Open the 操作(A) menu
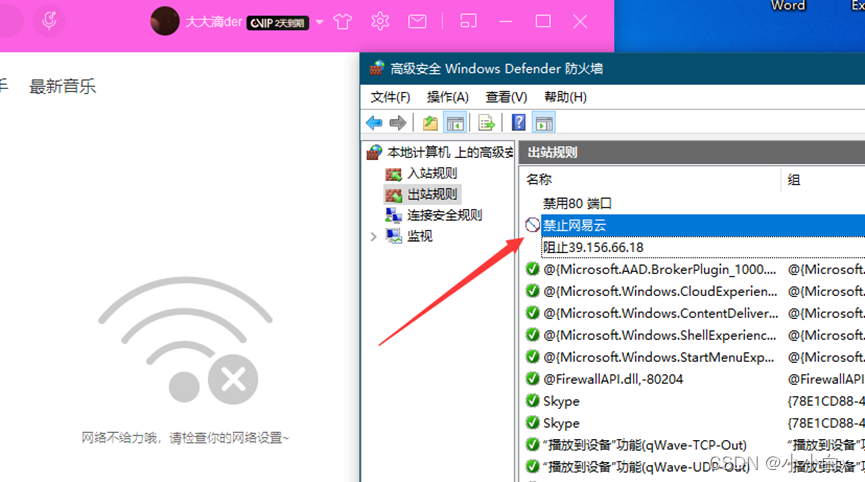The image size is (865, 482). [447, 97]
